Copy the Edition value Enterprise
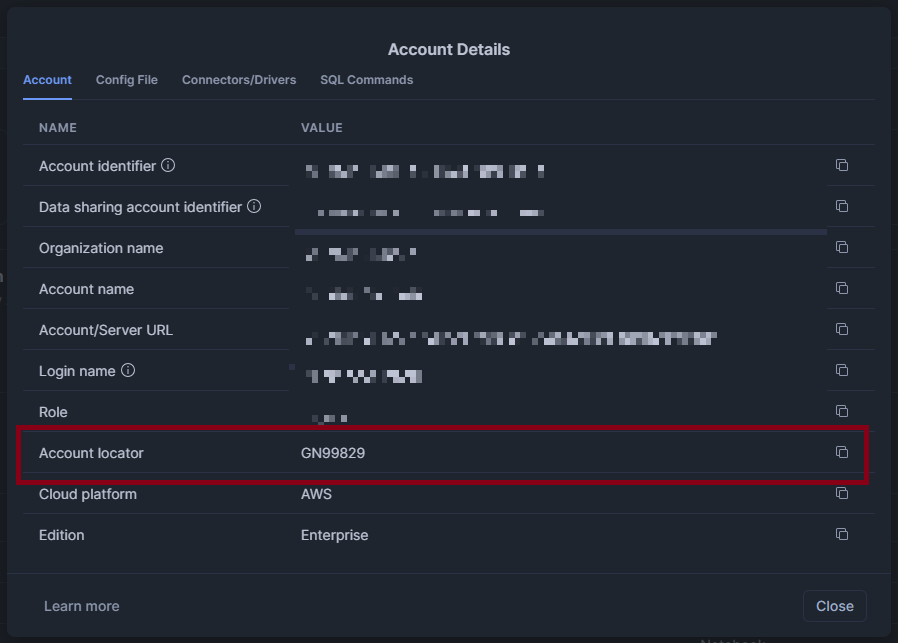 click(x=843, y=534)
